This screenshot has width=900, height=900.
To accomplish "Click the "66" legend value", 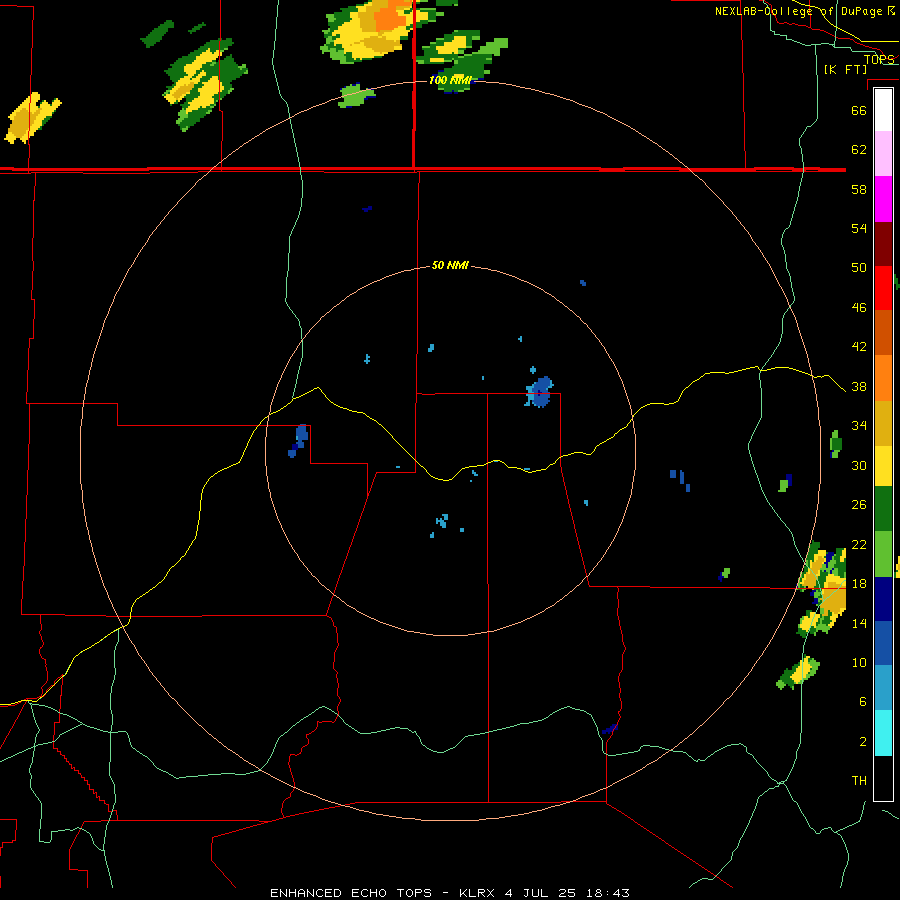I will (x=859, y=110).
